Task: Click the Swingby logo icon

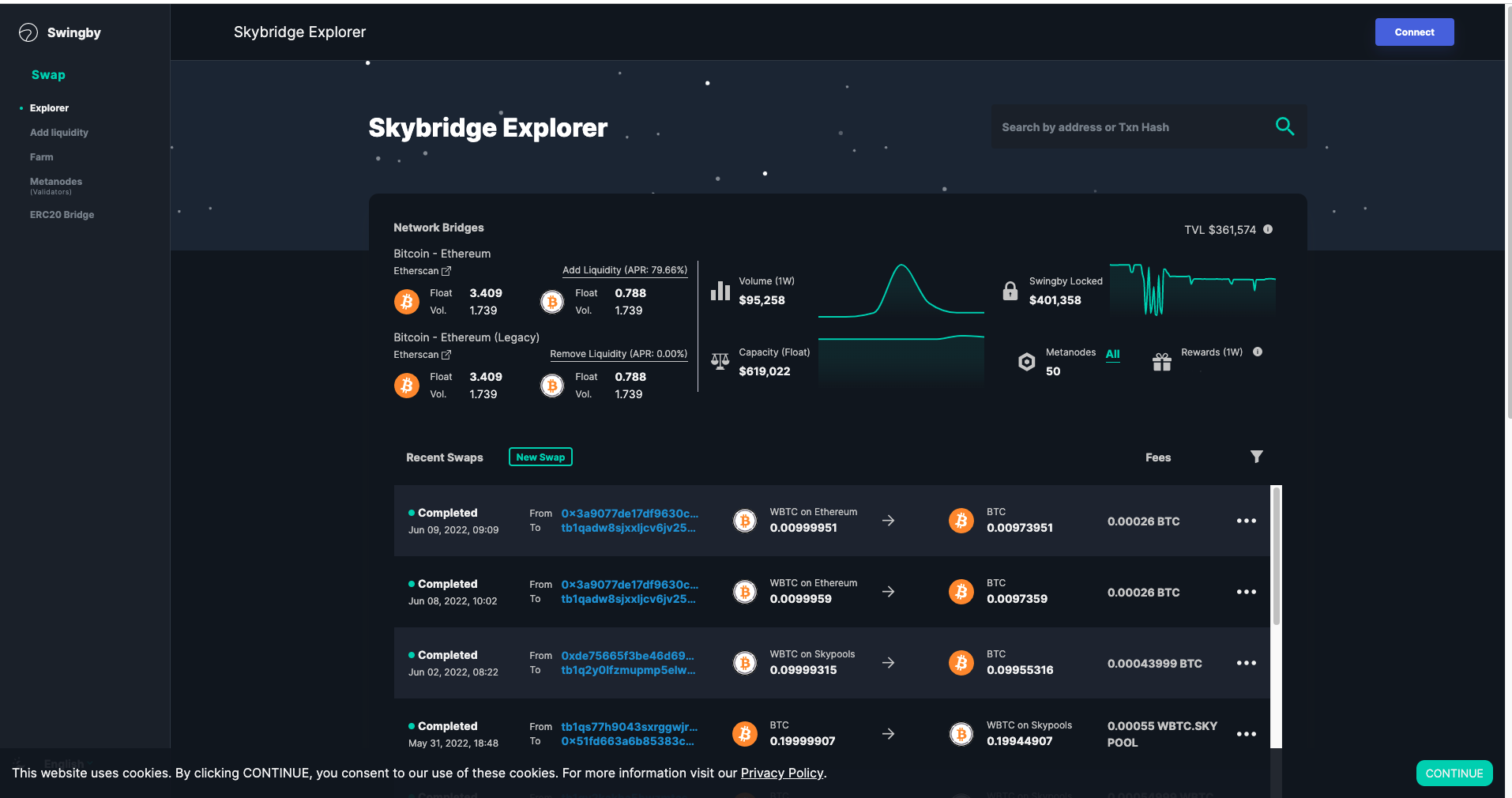Action: point(28,32)
